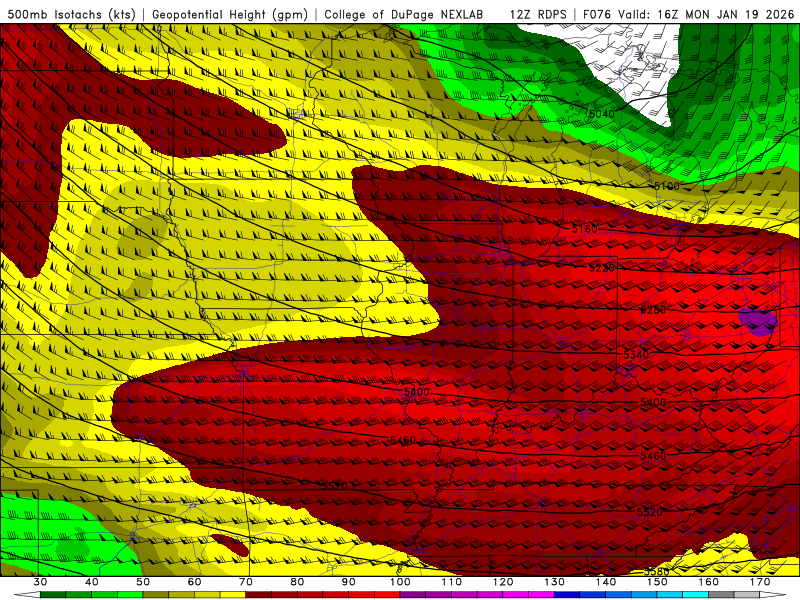Click the 30 value on the color scale

click(x=40, y=582)
